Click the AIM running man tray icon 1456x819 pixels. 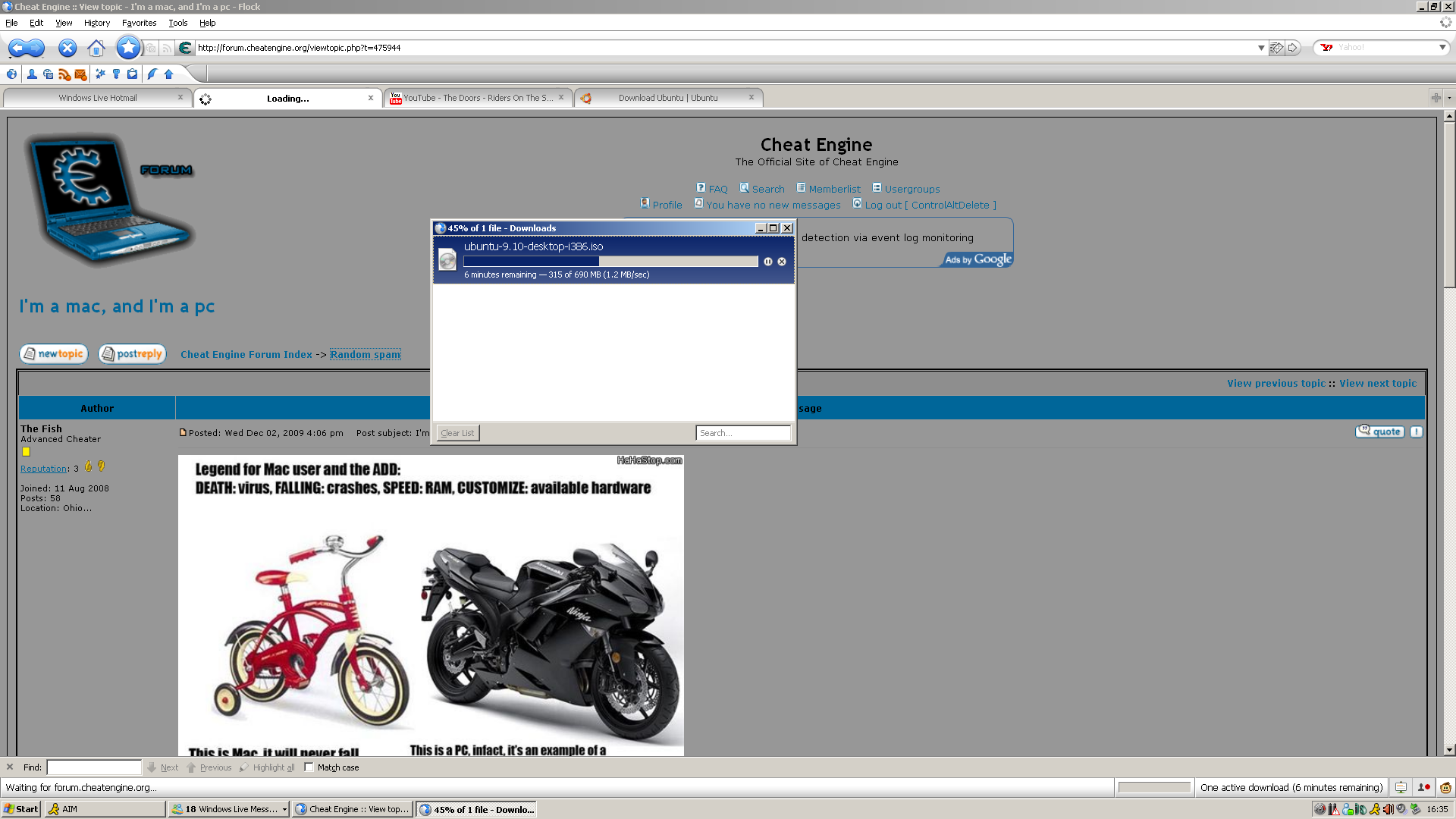click(1374, 809)
